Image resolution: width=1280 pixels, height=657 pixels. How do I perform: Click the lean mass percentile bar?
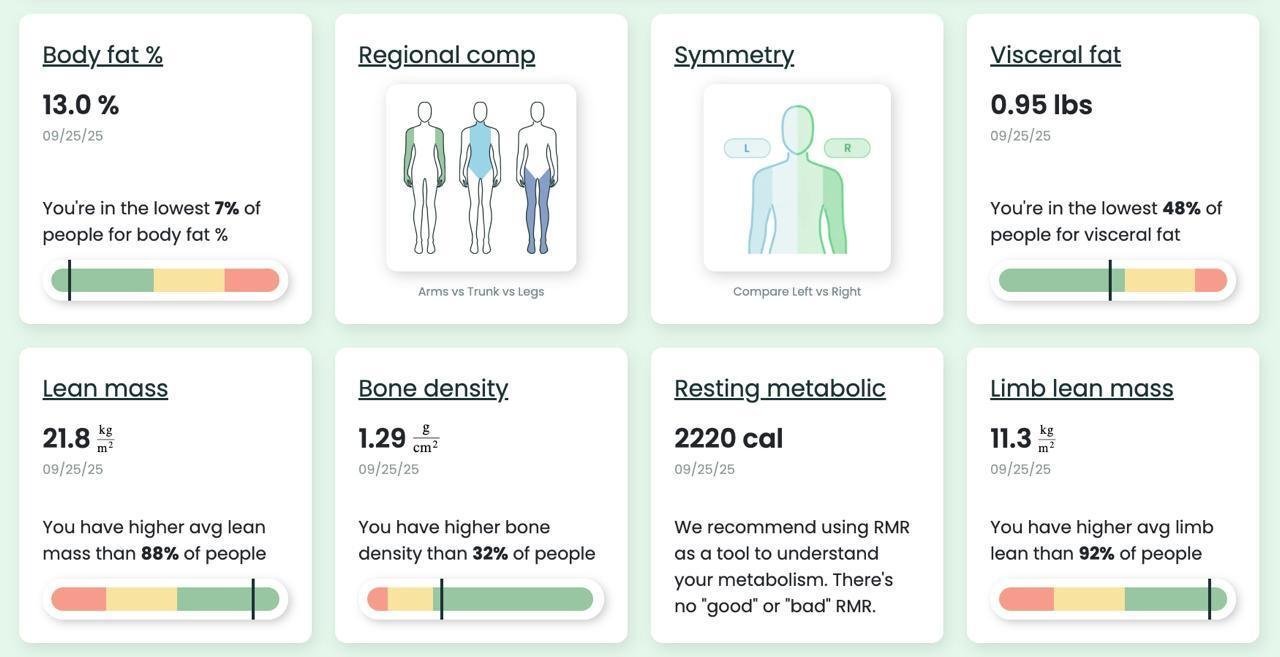pyautogui.click(x=165, y=599)
